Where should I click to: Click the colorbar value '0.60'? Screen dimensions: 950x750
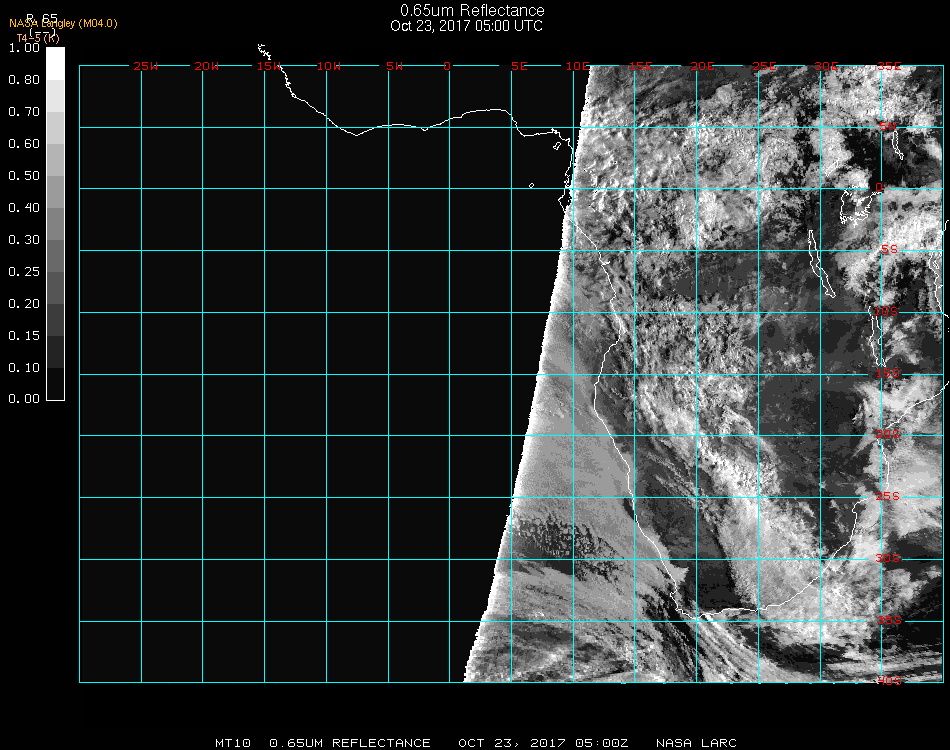tap(24, 144)
